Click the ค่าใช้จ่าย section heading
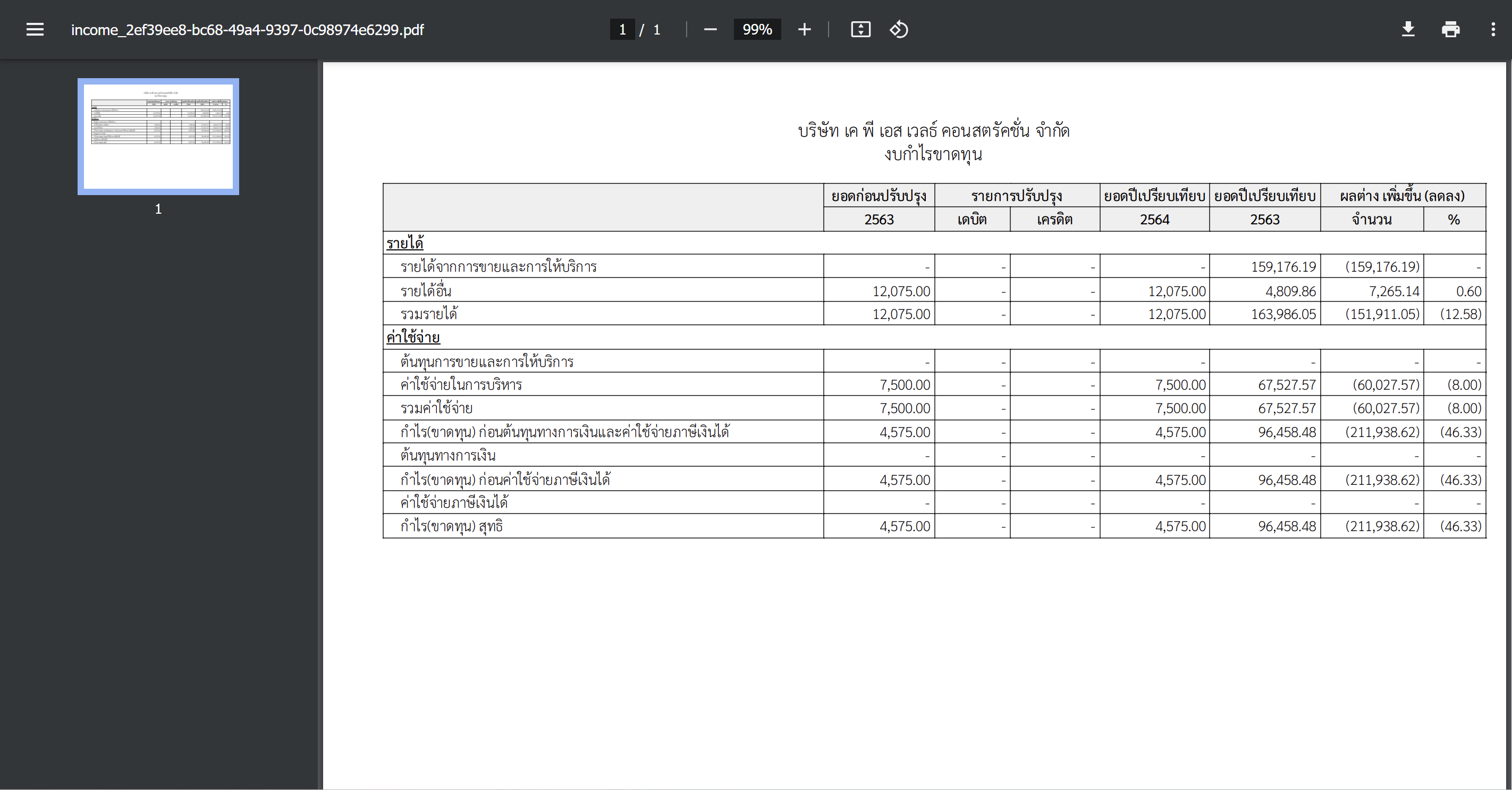Image resolution: width=1512 pixels, height=790 pixels. coord(412,337)
